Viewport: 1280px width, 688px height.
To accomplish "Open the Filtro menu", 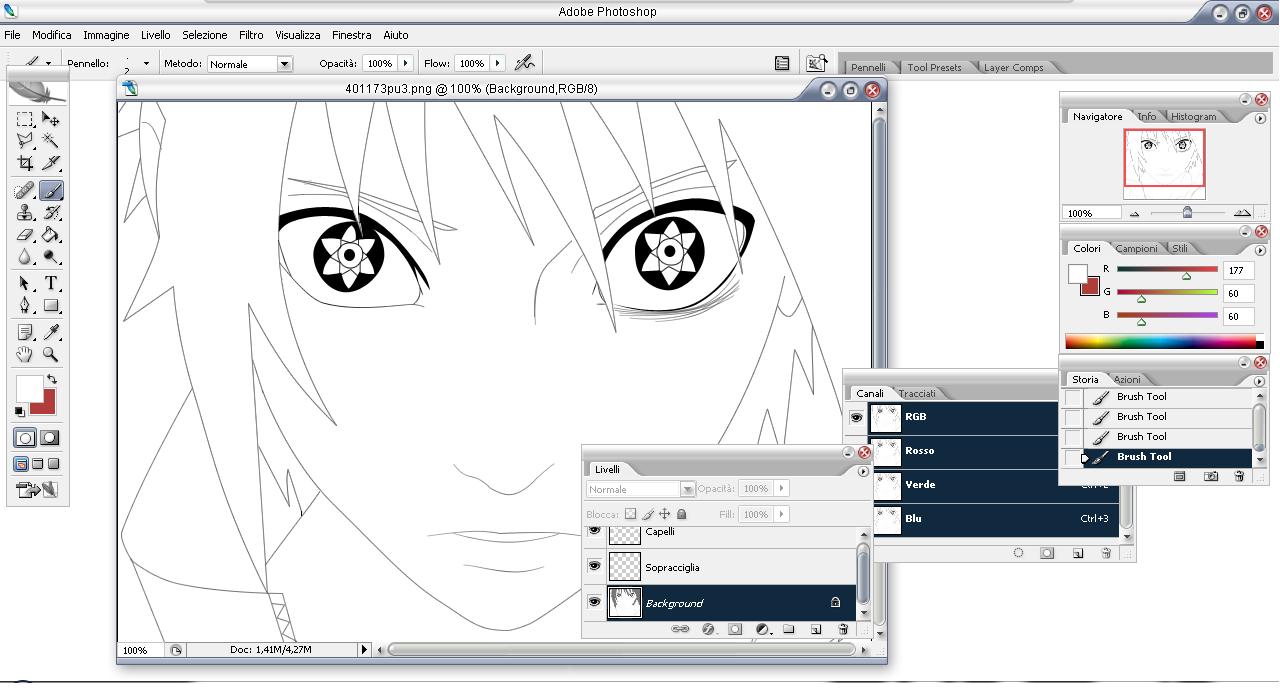I will coord(251,35).
